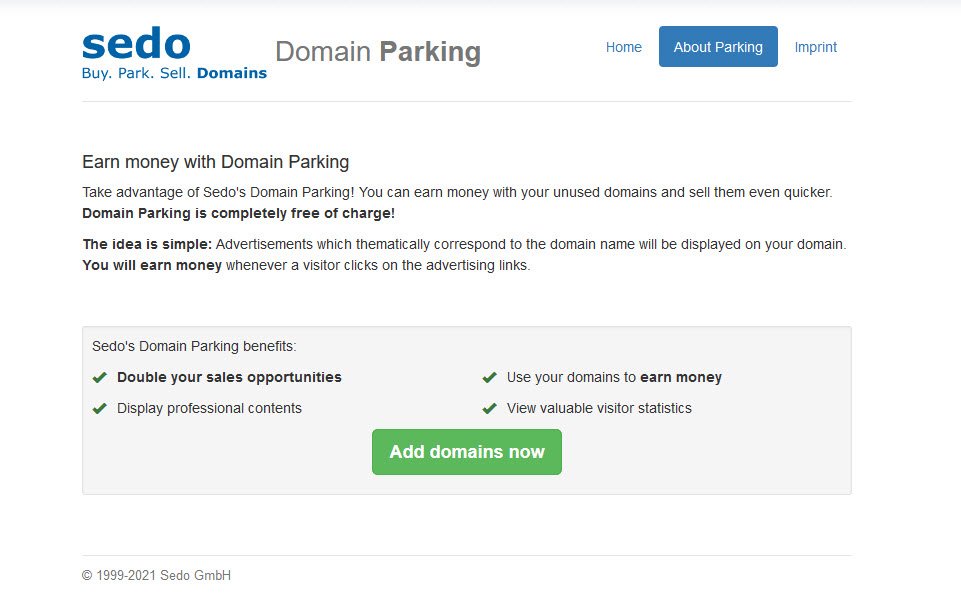The height and width of the screenshot is (606, 961).
Task: Click the Add domains now button
Action: tap(466, 452)
